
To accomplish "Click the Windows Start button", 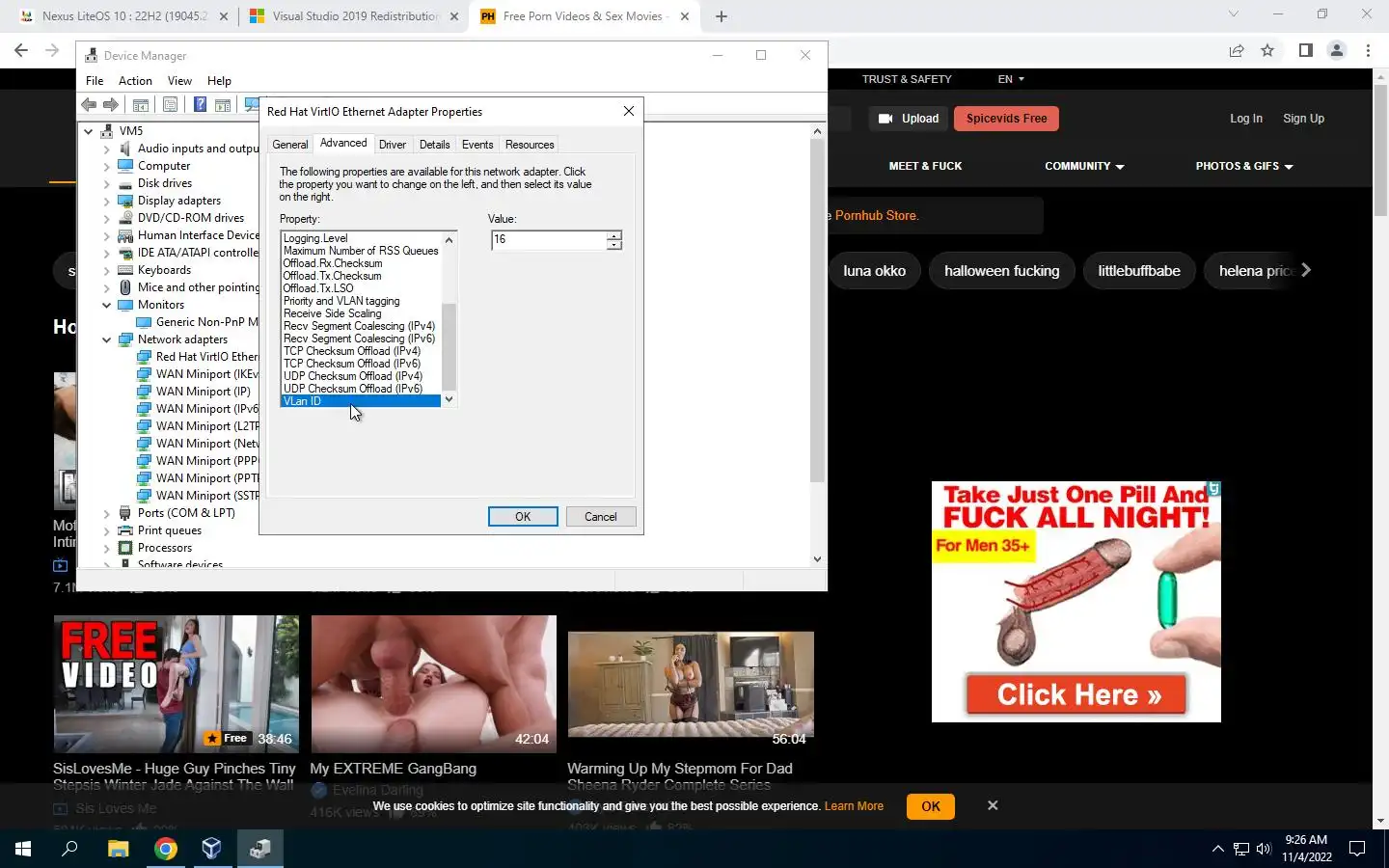I will click(x=23, y=849).
